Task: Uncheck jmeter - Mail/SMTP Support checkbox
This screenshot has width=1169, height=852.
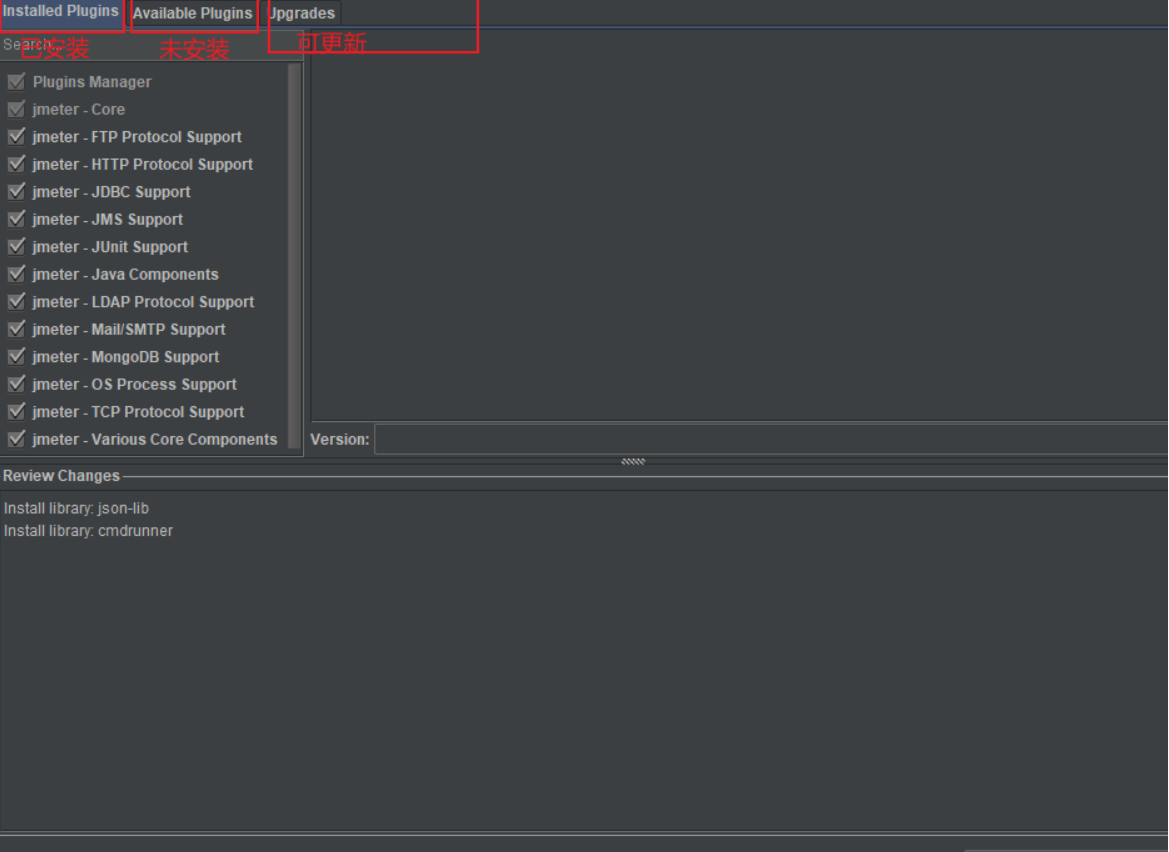Action: [16, 329]
